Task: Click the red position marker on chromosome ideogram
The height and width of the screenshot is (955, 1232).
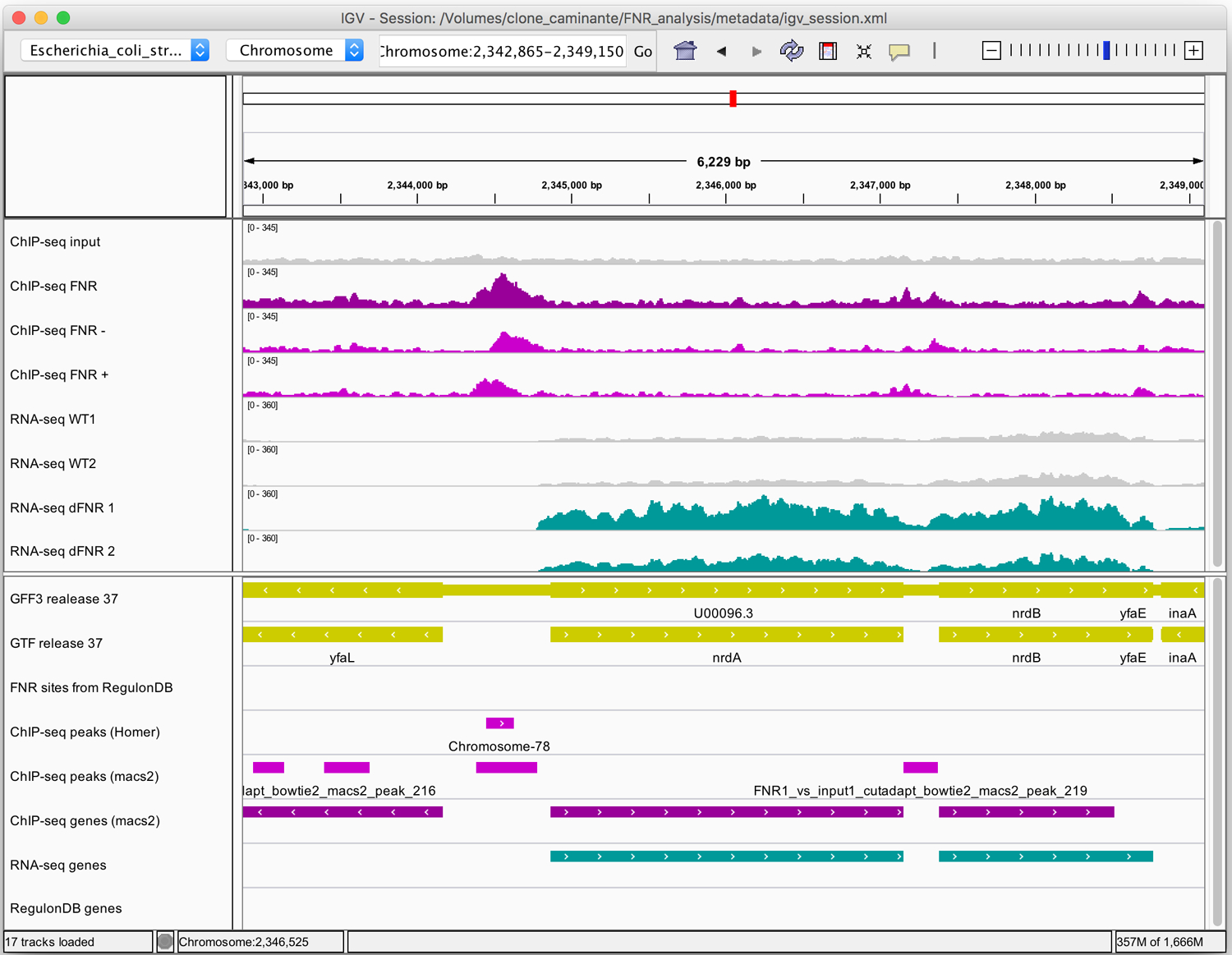Action: [733, 99]
